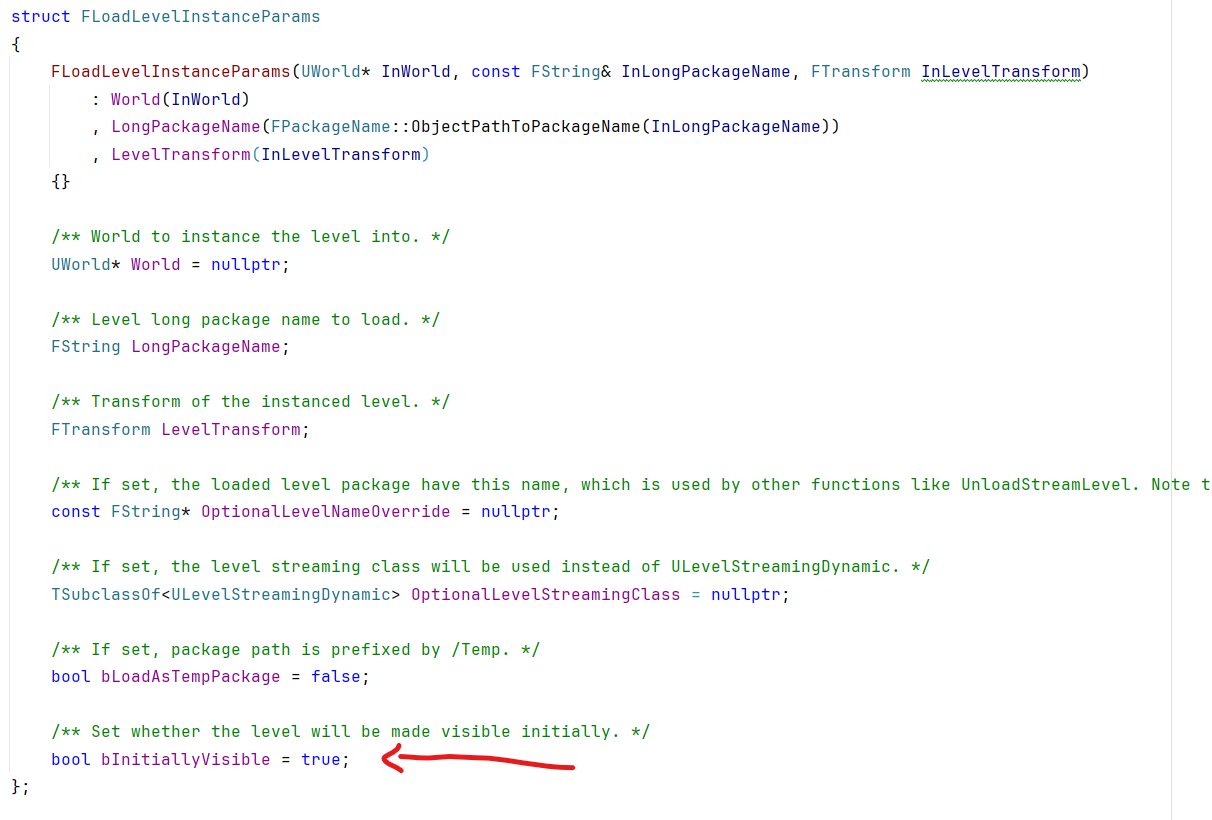Click nullptr on the UWorld* World line
This screenshot has width=1212, height=820.
point(246,264)
